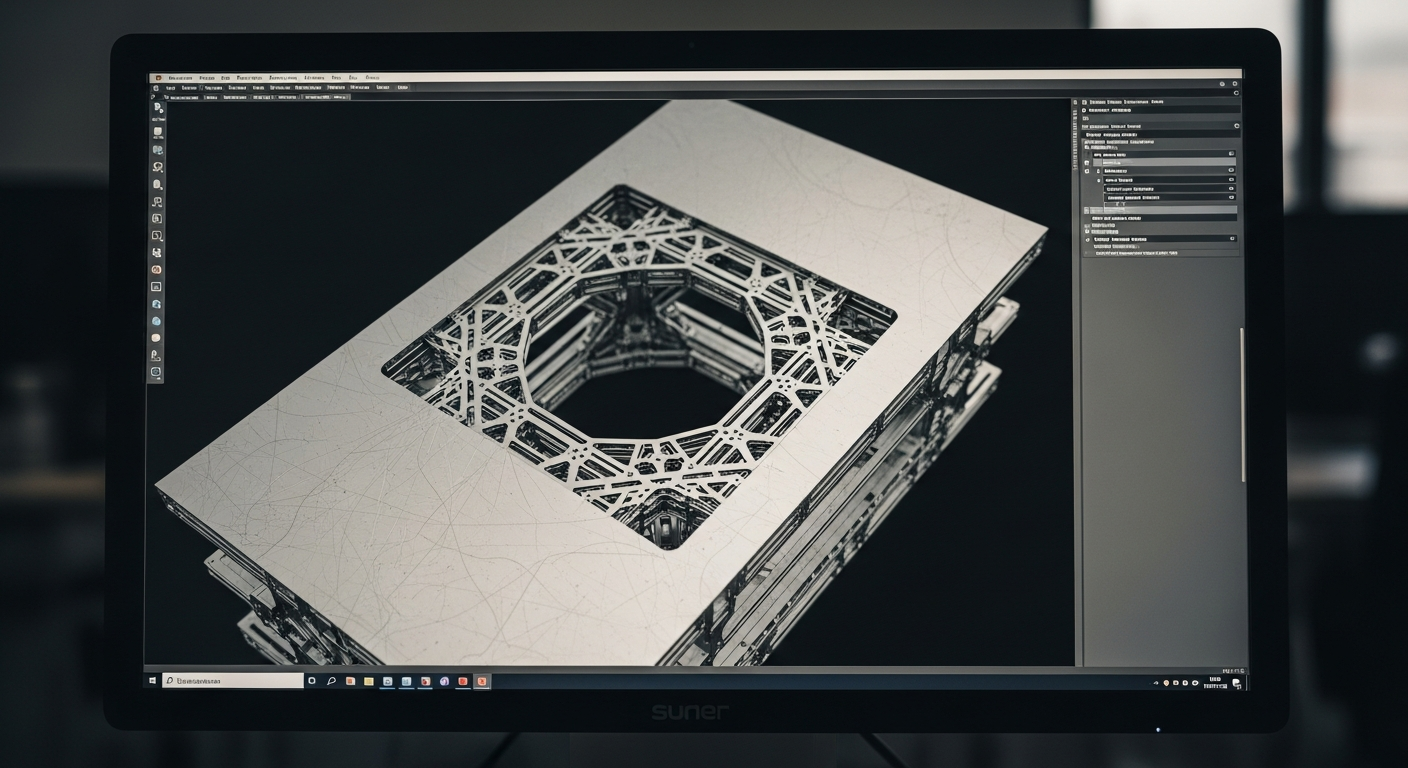Open the first menu in the top menu bar

[x=180, y=77]
